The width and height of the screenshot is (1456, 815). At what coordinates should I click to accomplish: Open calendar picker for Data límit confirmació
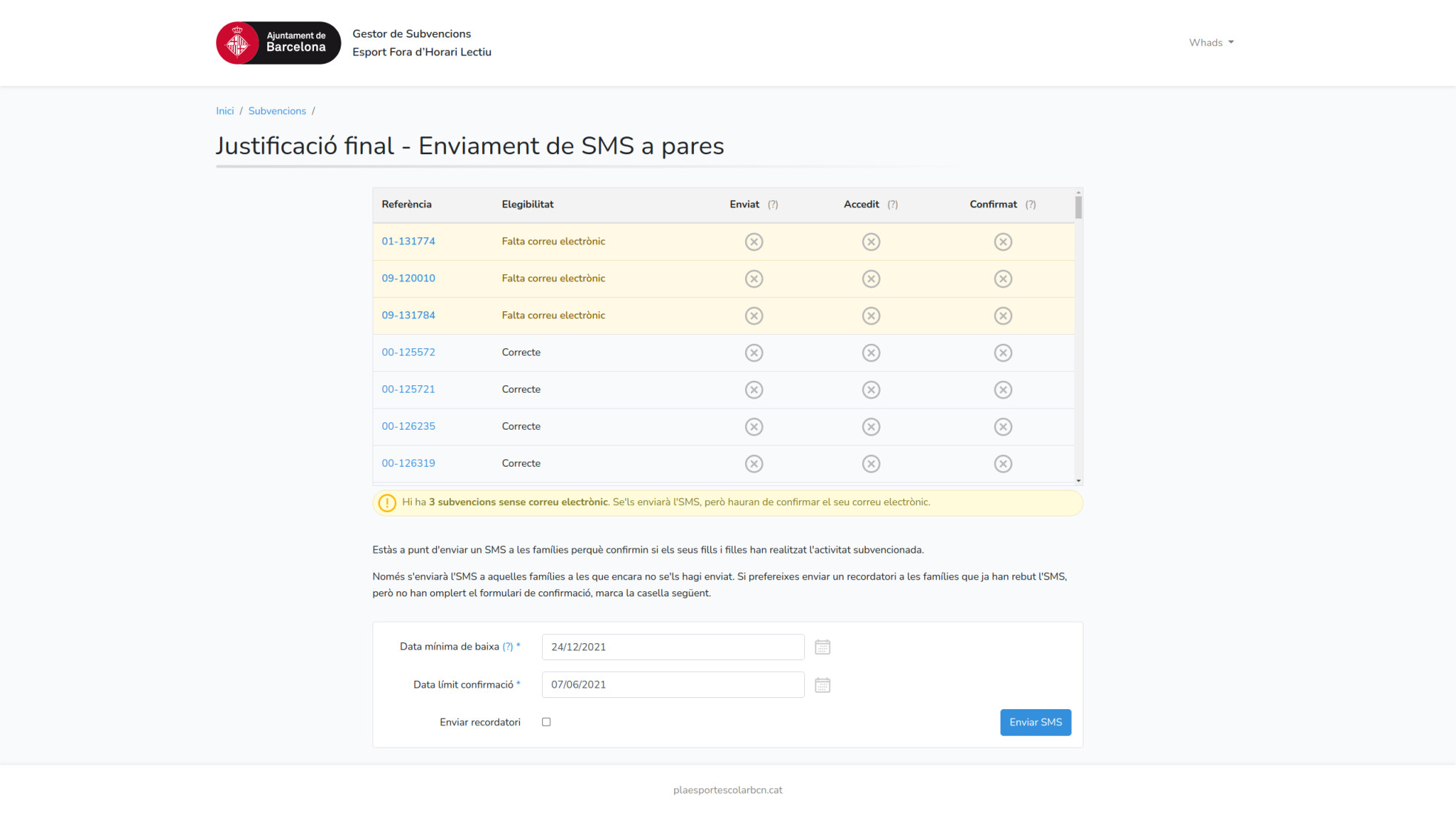click(x=822, y=685)
